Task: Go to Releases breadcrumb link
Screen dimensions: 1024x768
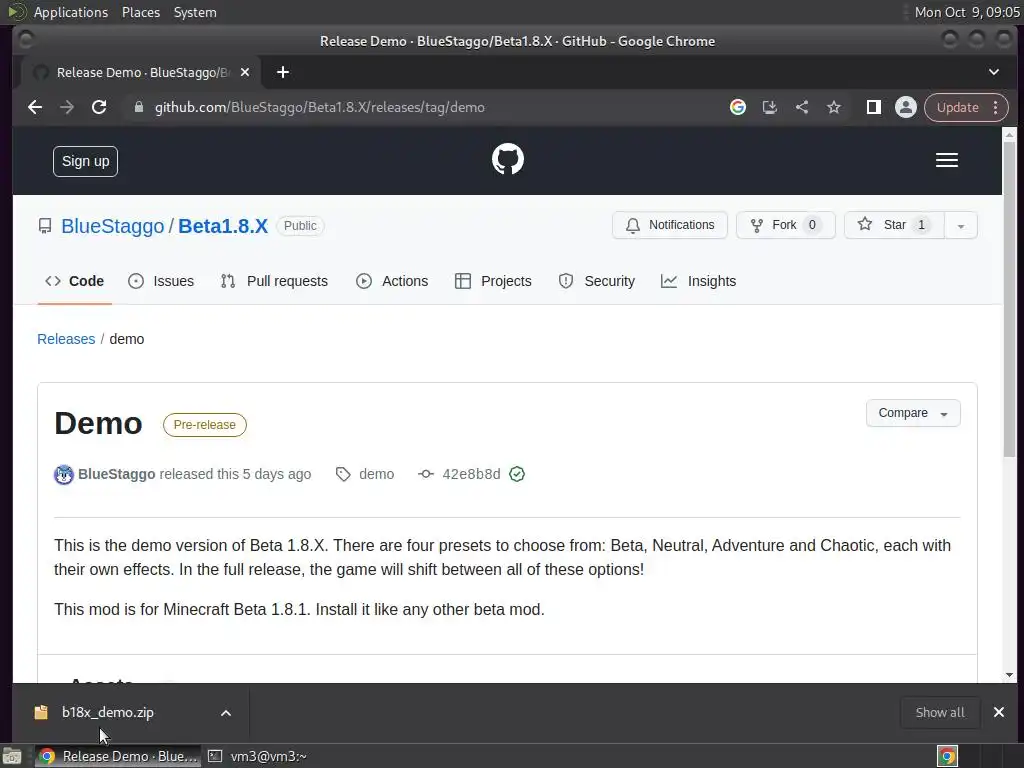Action: pos(66,339)
